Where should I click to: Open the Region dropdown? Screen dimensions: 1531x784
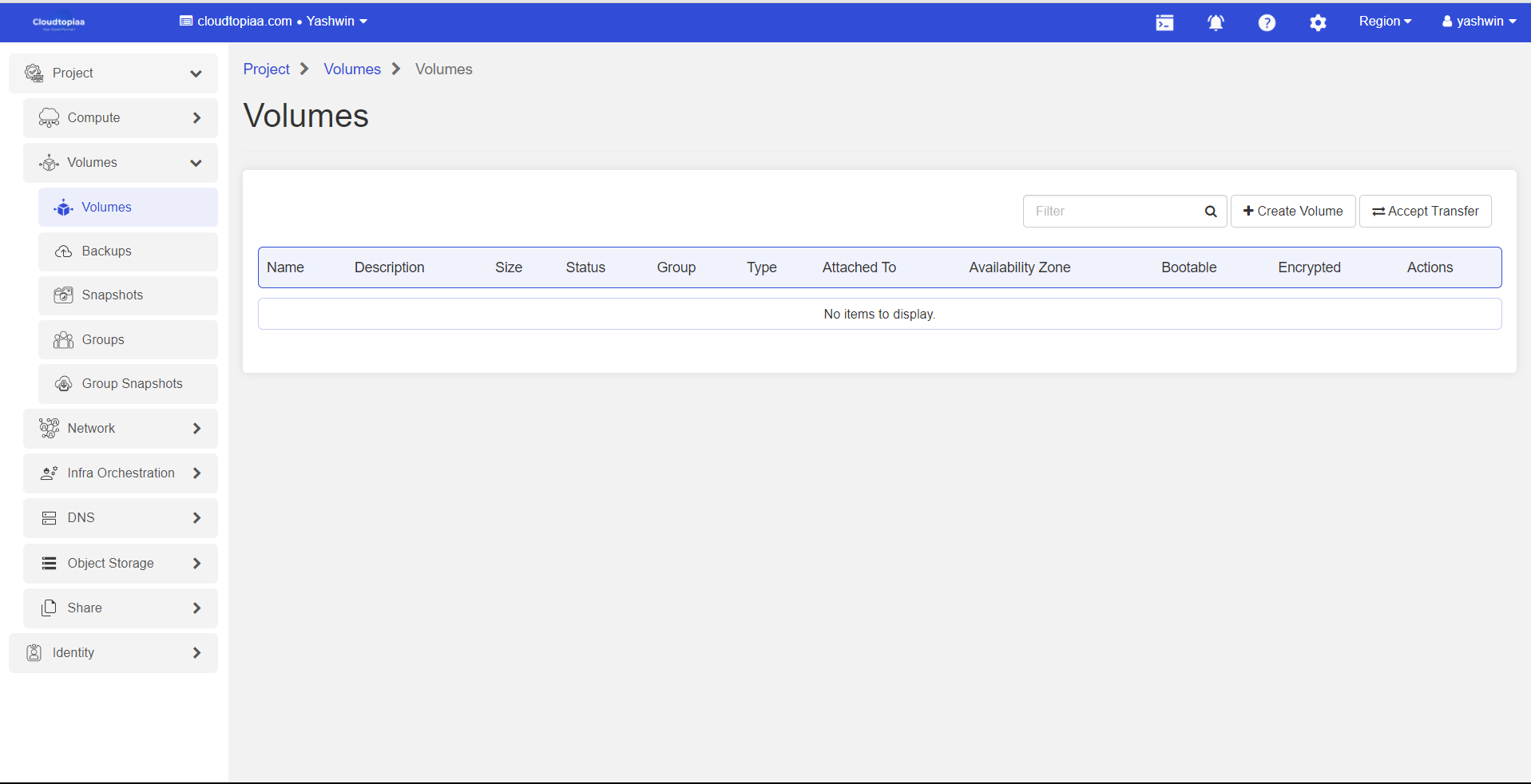tap(1385, 22)
